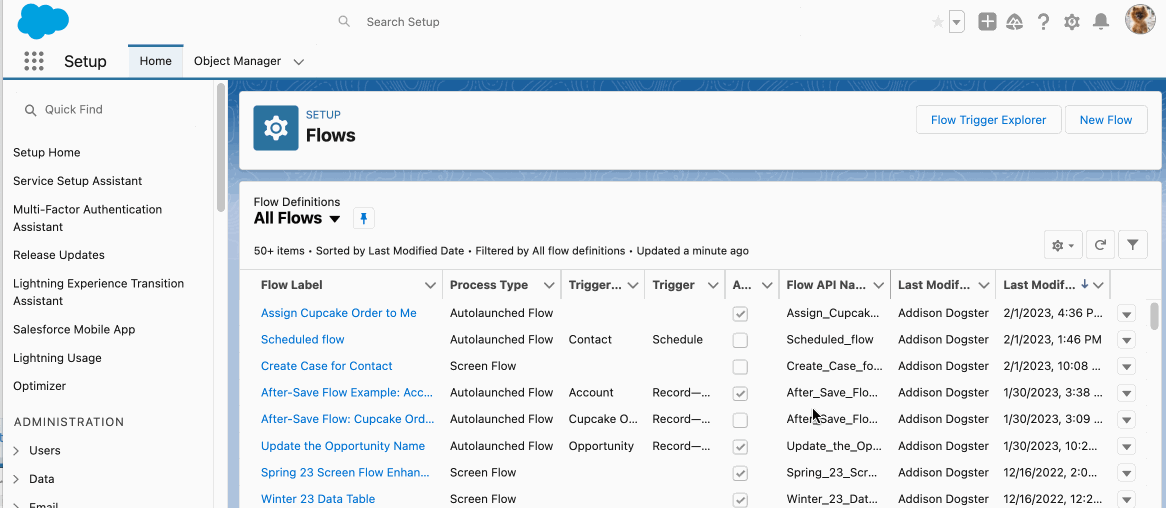Image resolution: width=1166 pixels, height=508 pixels.
Task: Open the Object Manager tab chevron
Action: 298,62
